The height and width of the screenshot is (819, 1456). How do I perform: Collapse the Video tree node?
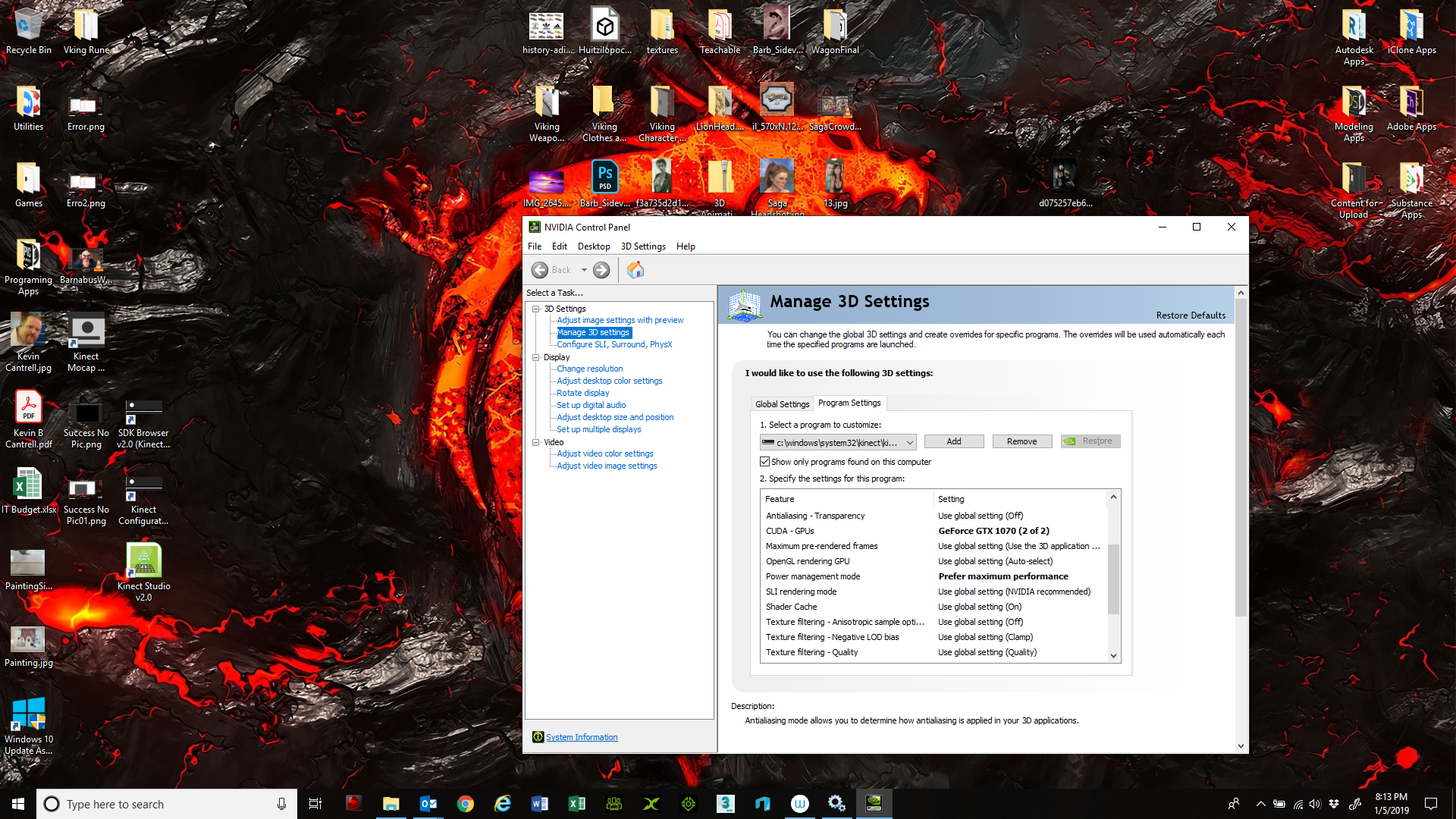pos(536,442)
